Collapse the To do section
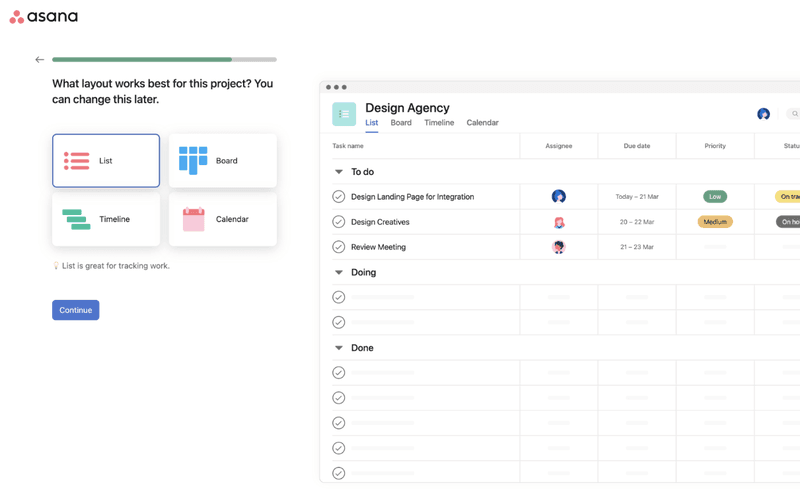This screenshot has width=800, height=496. pos(339,172)
